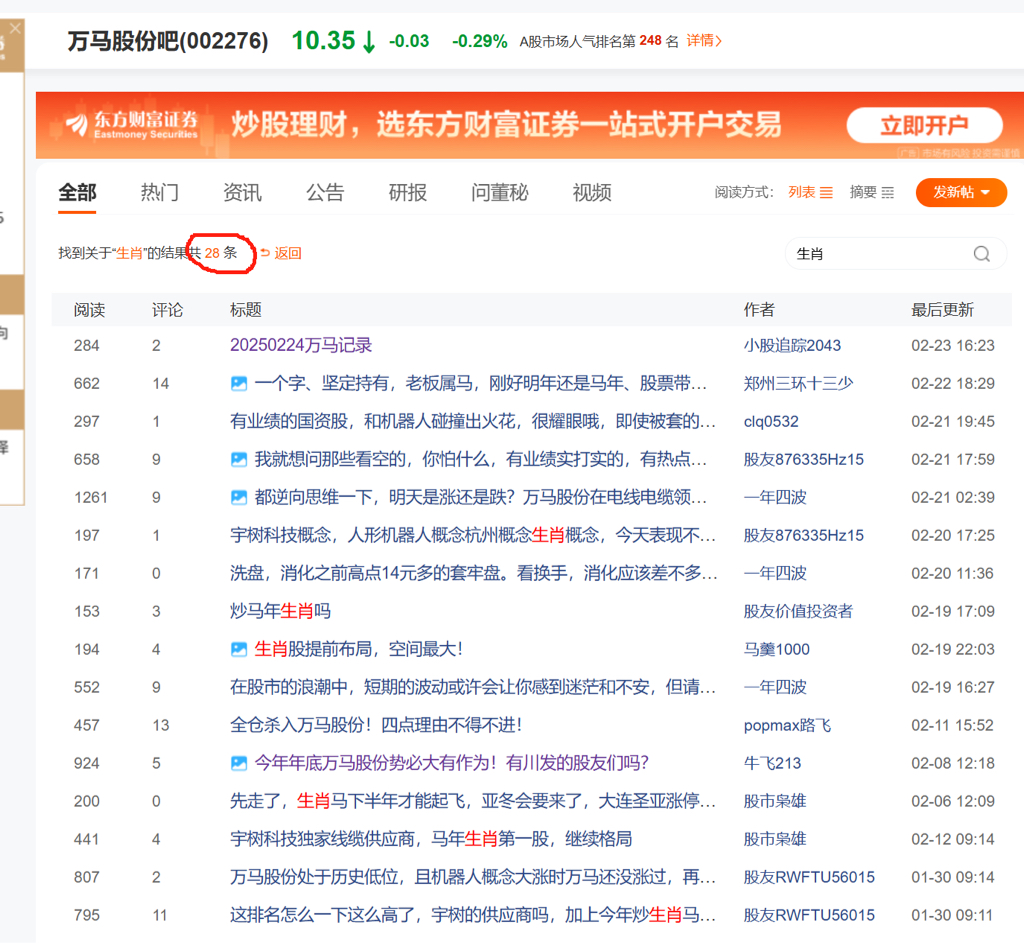Click image icon beside 一个字、坚定持有 post
Viewport: 1024px width, 943px height.
click(x=239, y=383)
